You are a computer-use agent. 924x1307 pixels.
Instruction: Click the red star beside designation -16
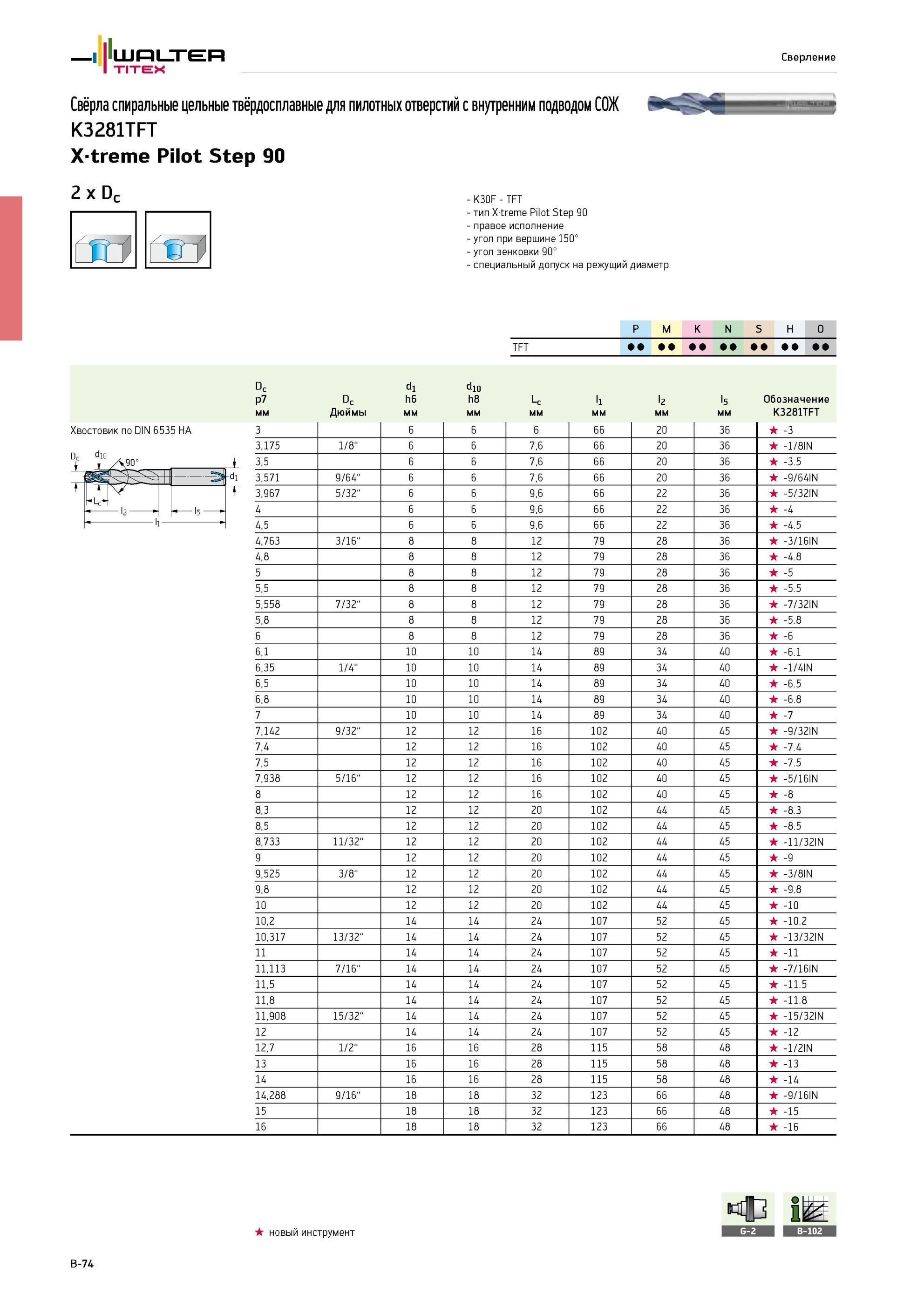click(773, 1127)
